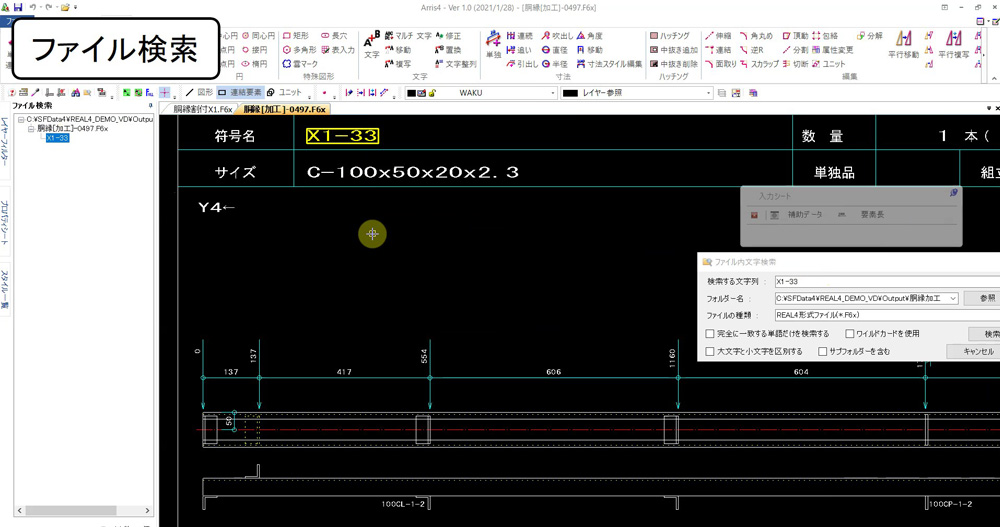1000x527 pixels.
Task: Open the レイヤーフィルター side tab
Action: [5, 138]
